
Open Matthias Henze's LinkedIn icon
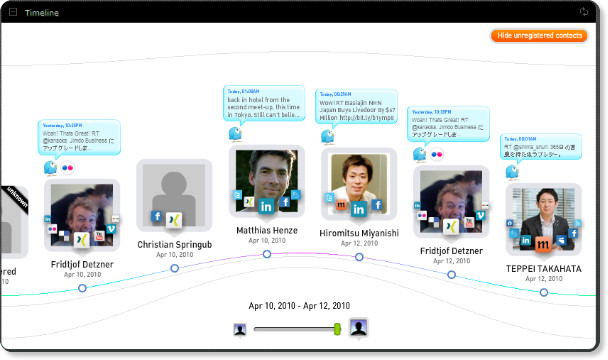(x=266, y=206)
